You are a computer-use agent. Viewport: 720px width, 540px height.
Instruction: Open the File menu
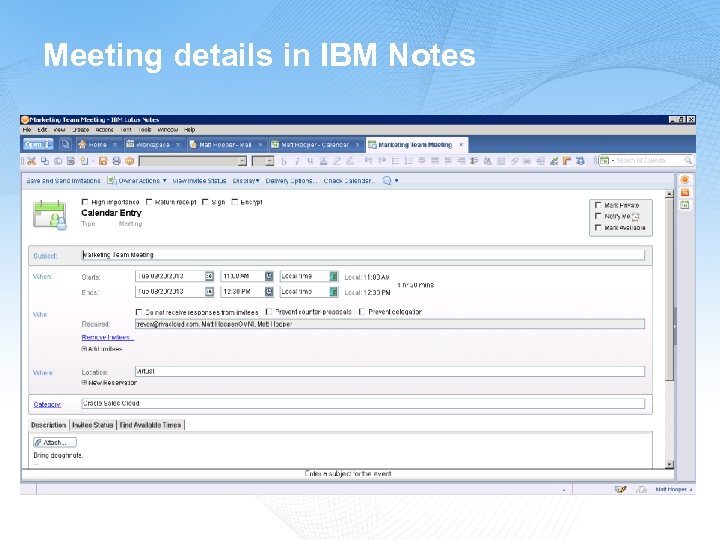(x=27, y=129)
